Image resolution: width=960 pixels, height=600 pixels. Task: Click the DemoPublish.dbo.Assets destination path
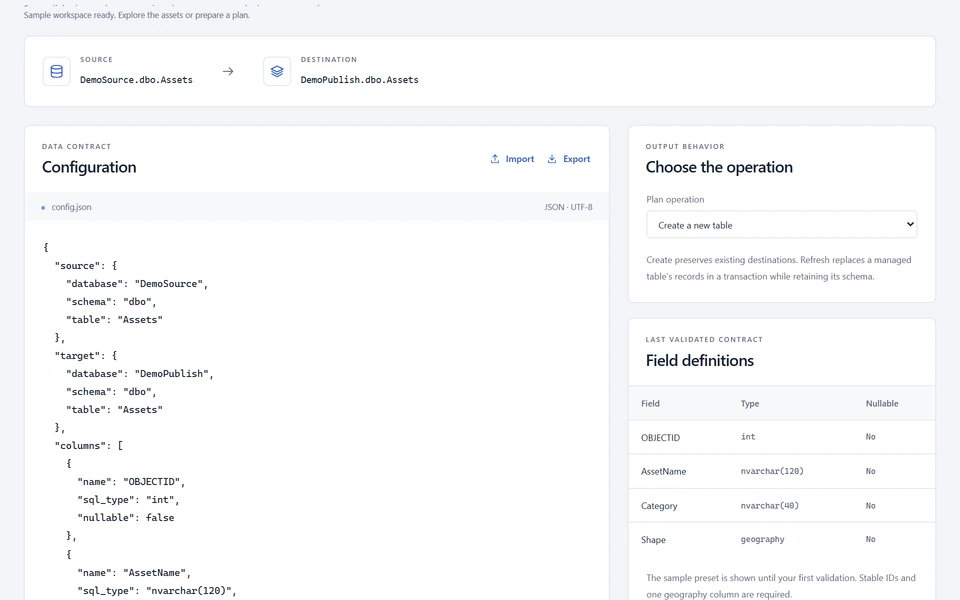(x=359, y=80)
